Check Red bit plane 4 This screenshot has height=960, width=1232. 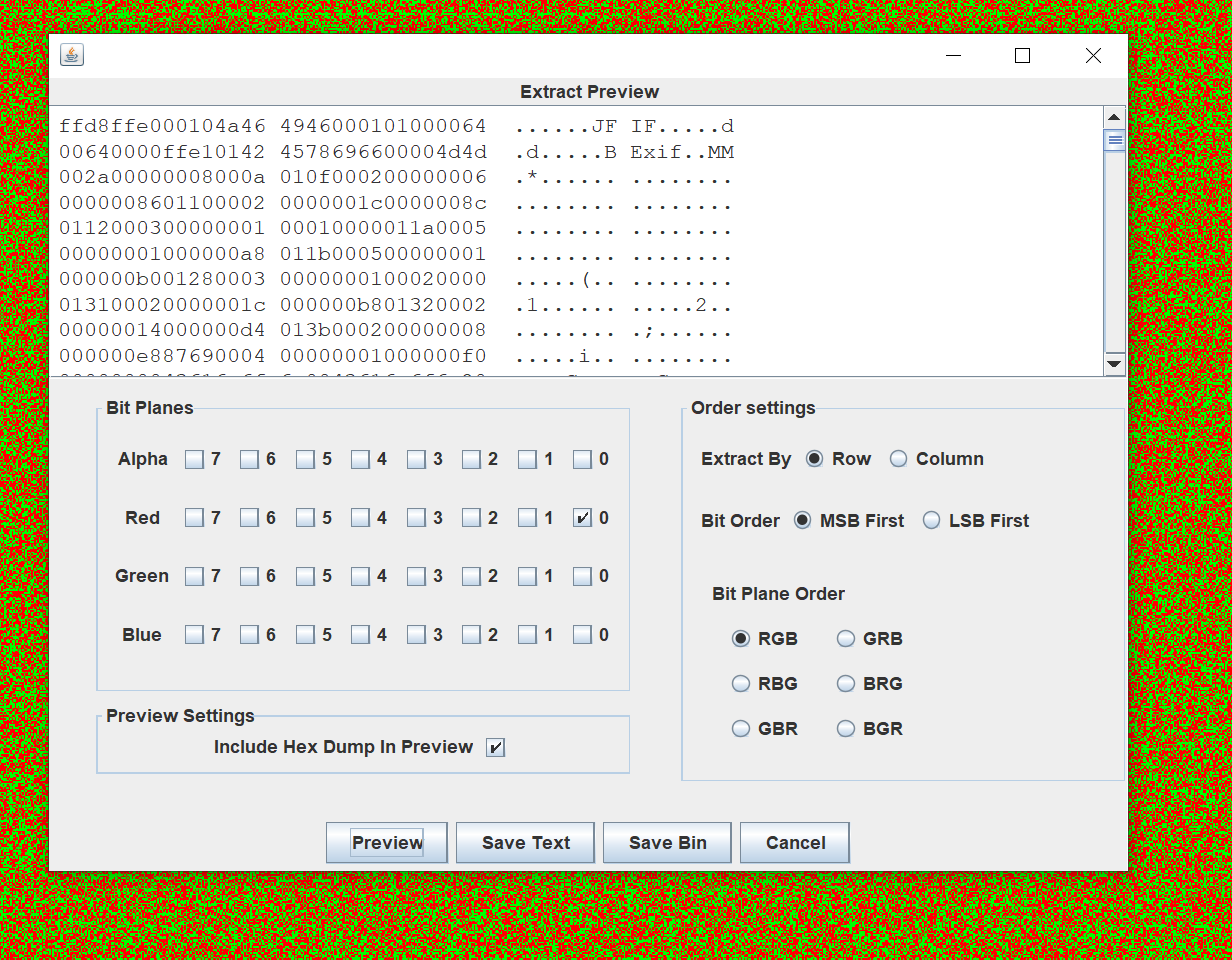click(361, 518)
